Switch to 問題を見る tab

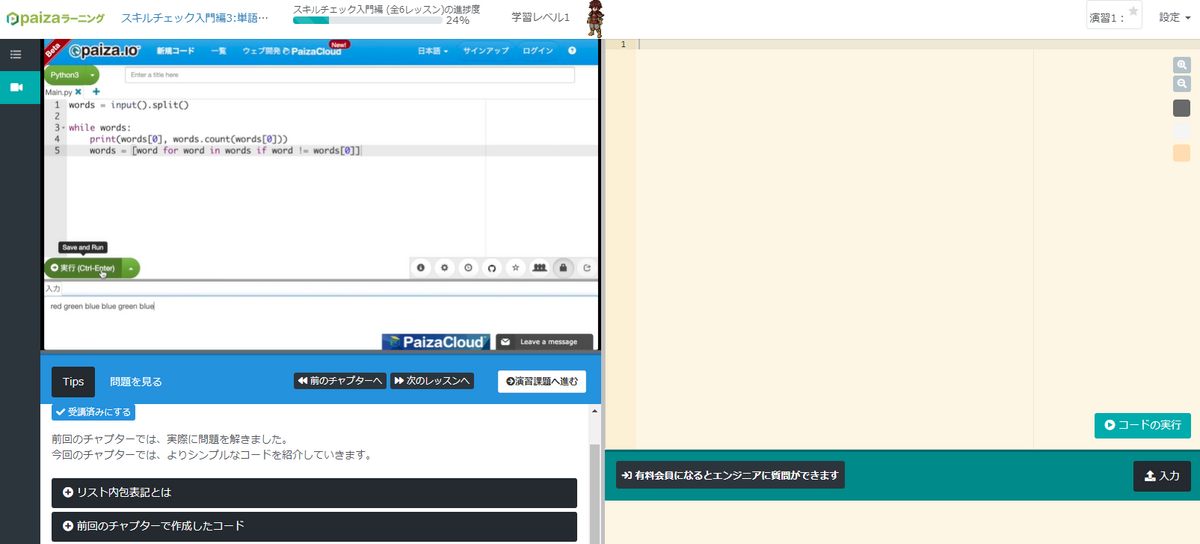click(136, 381)
